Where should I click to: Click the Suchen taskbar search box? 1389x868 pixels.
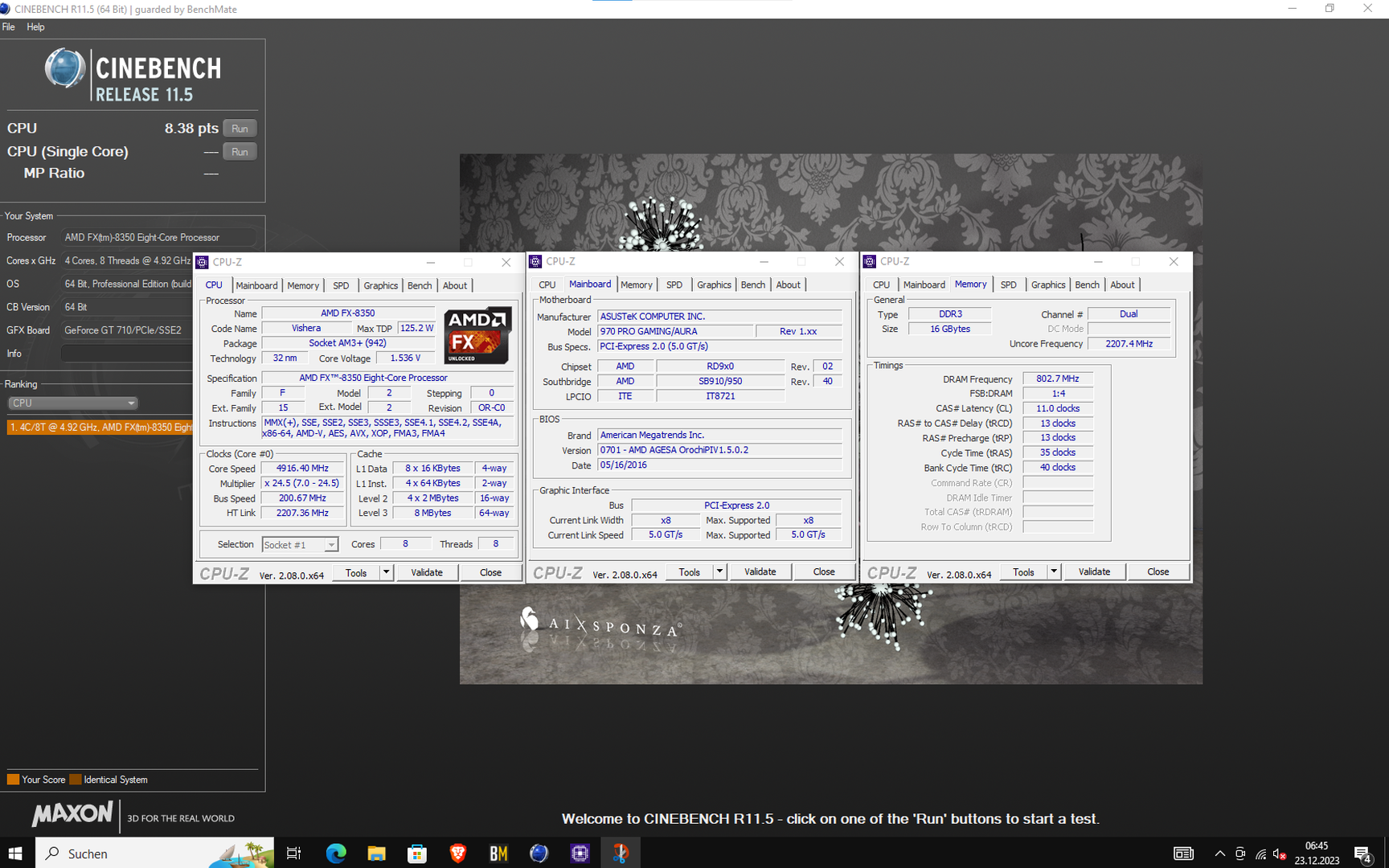154,853
